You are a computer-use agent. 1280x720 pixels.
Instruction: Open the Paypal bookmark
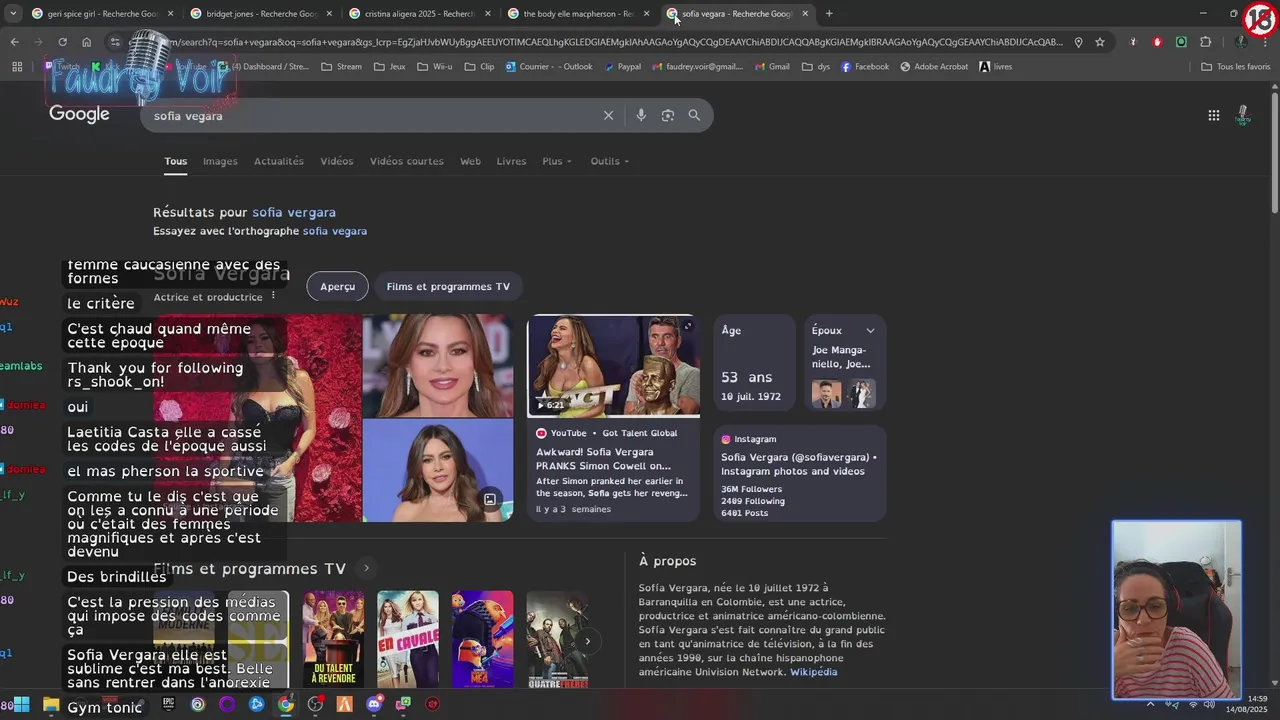click(622, 67)
